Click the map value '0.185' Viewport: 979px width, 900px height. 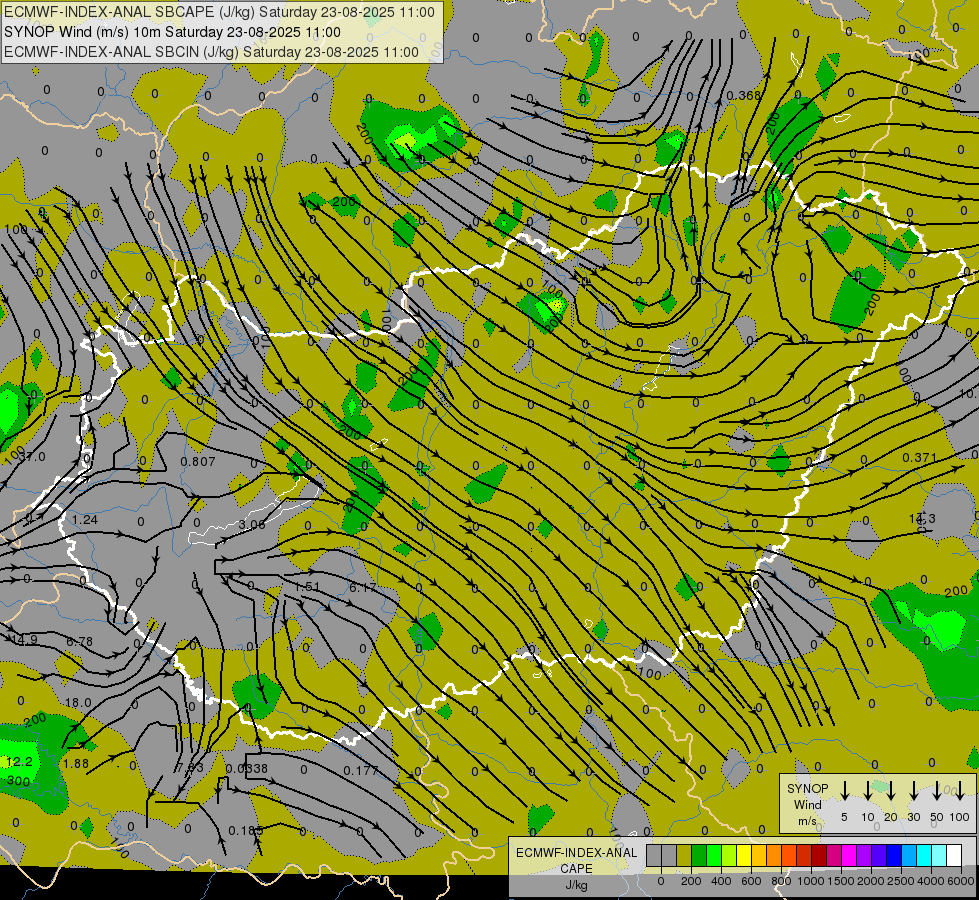(x=245, y=830)
